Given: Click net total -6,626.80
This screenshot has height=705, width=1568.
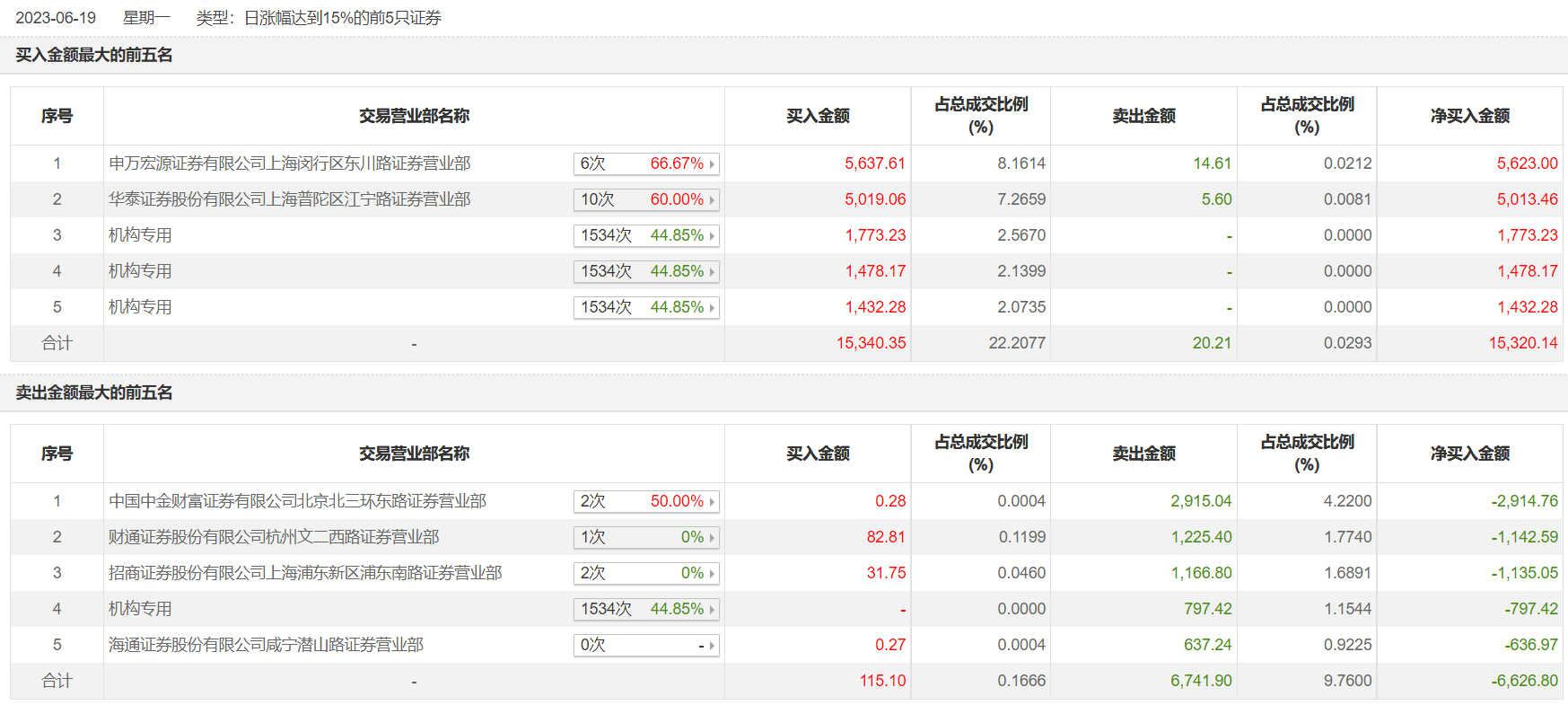Looking at the screenshot, I should [x=1525, y=681].
